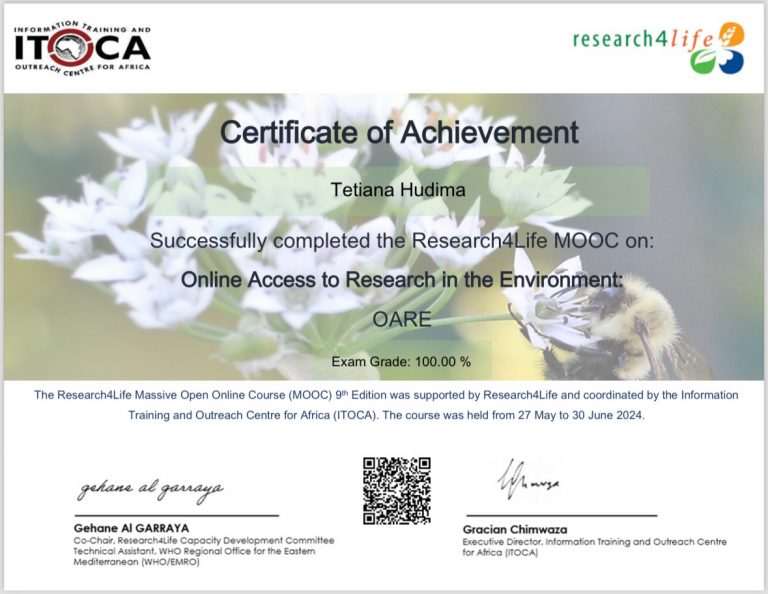Click 'Executive Director, Information Training and Outreach Centre'
768x594 pixels.
595,542
